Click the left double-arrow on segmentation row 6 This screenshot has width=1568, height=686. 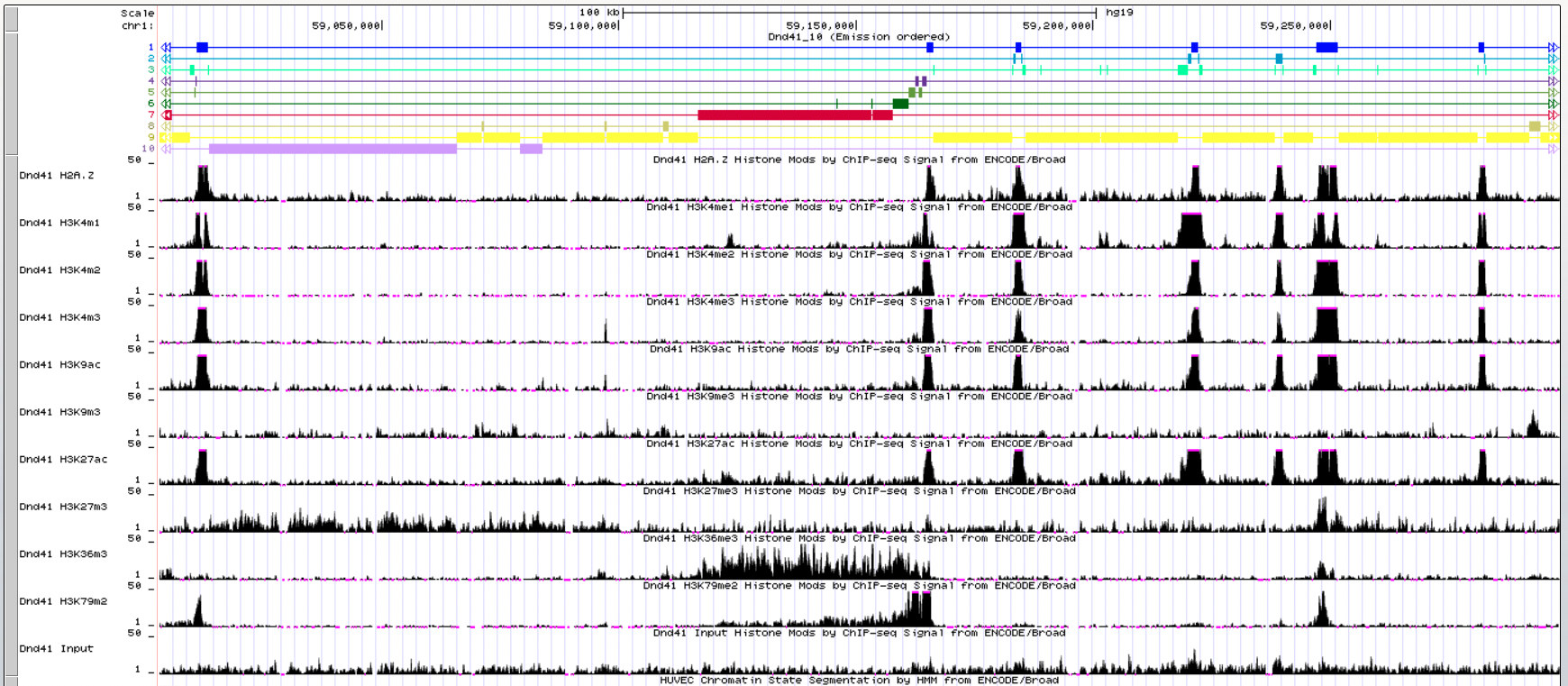pyautogui.click(x=166, y=104)
